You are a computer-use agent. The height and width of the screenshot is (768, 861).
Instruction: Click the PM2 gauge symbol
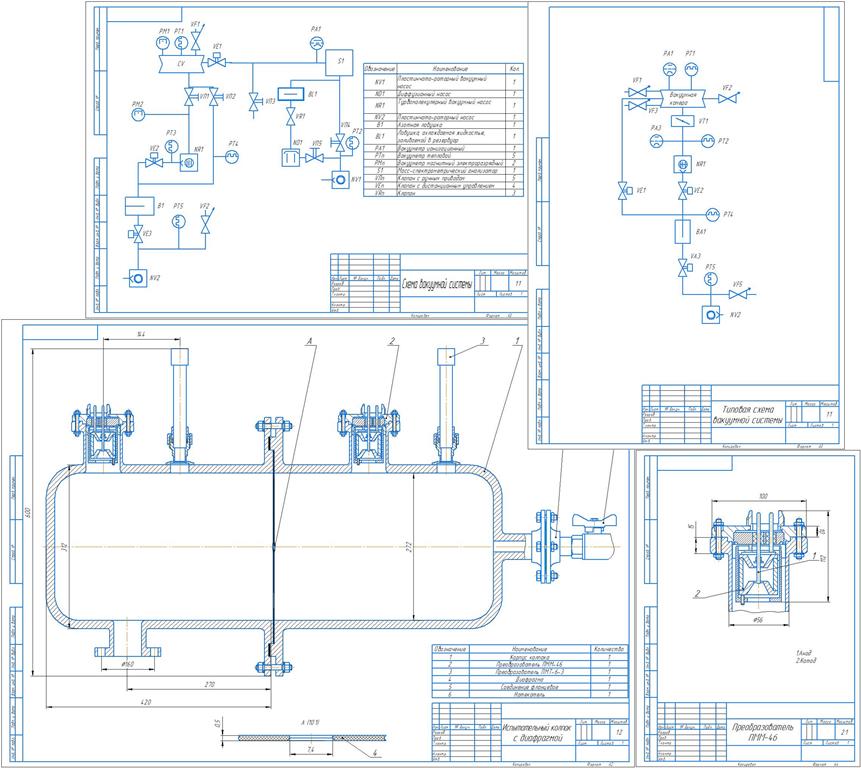(x=138, y=114)
